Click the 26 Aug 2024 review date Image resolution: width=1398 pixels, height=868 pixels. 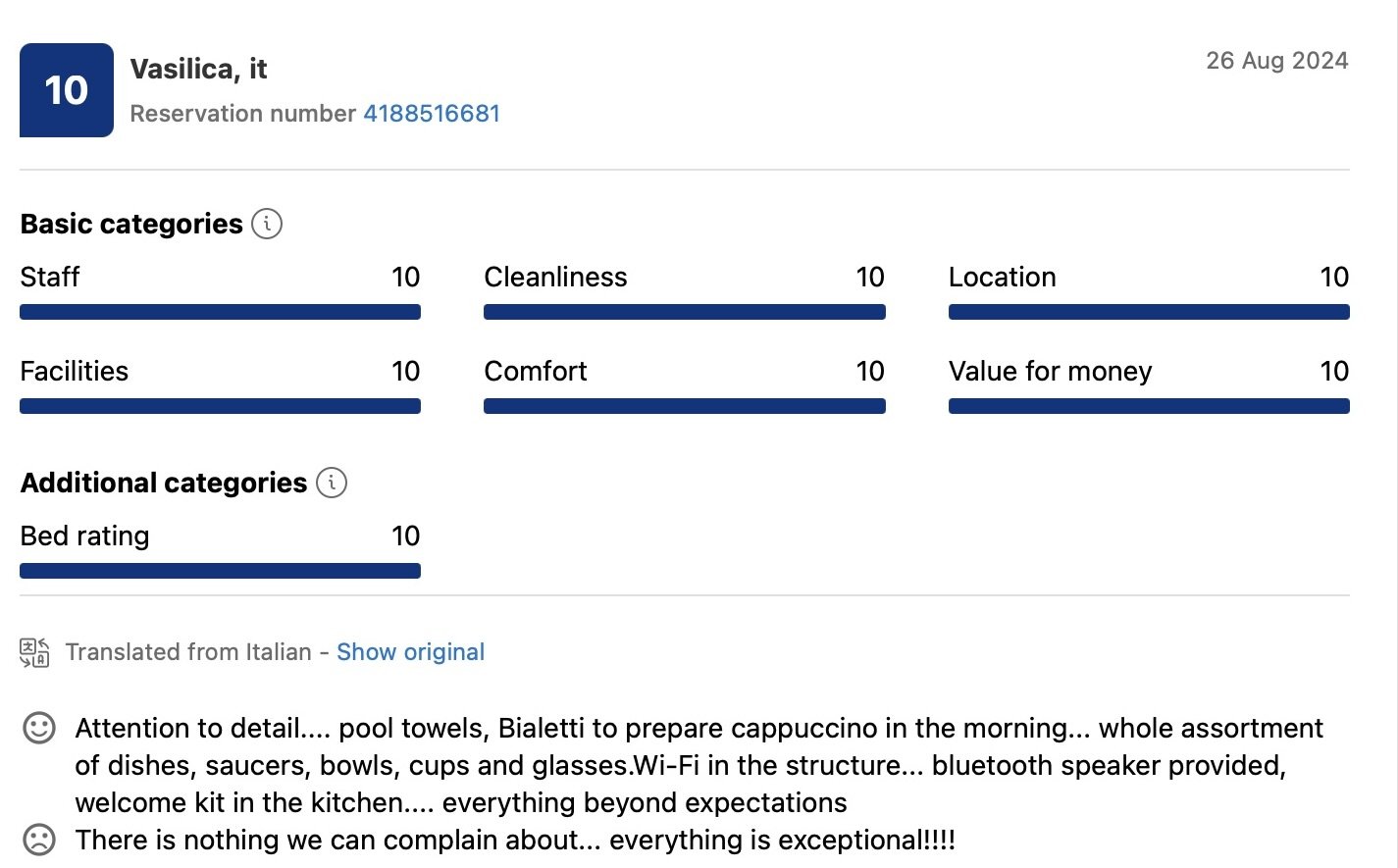tap(1277, 61)
